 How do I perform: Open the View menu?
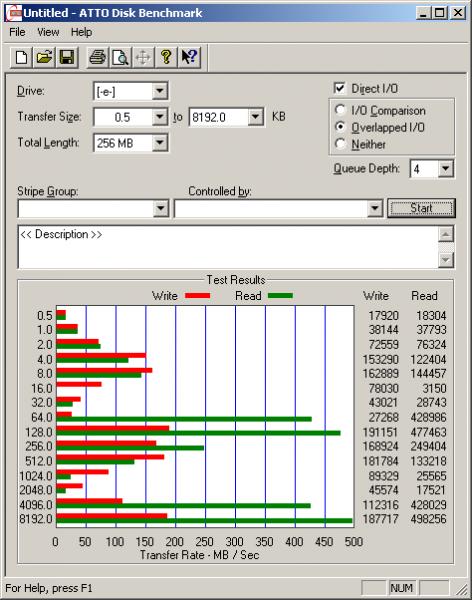pos(48,32)
